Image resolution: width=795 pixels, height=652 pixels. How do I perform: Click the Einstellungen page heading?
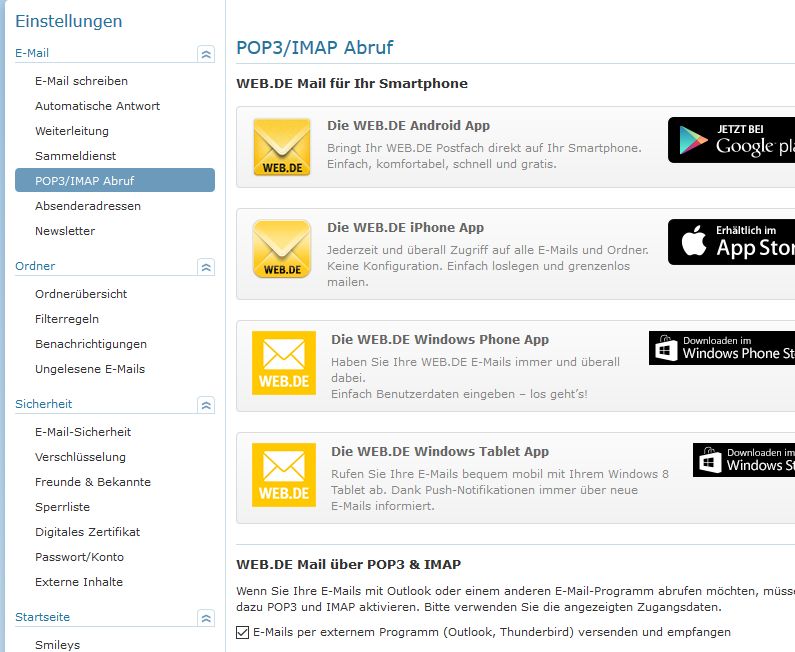point(68,21)
